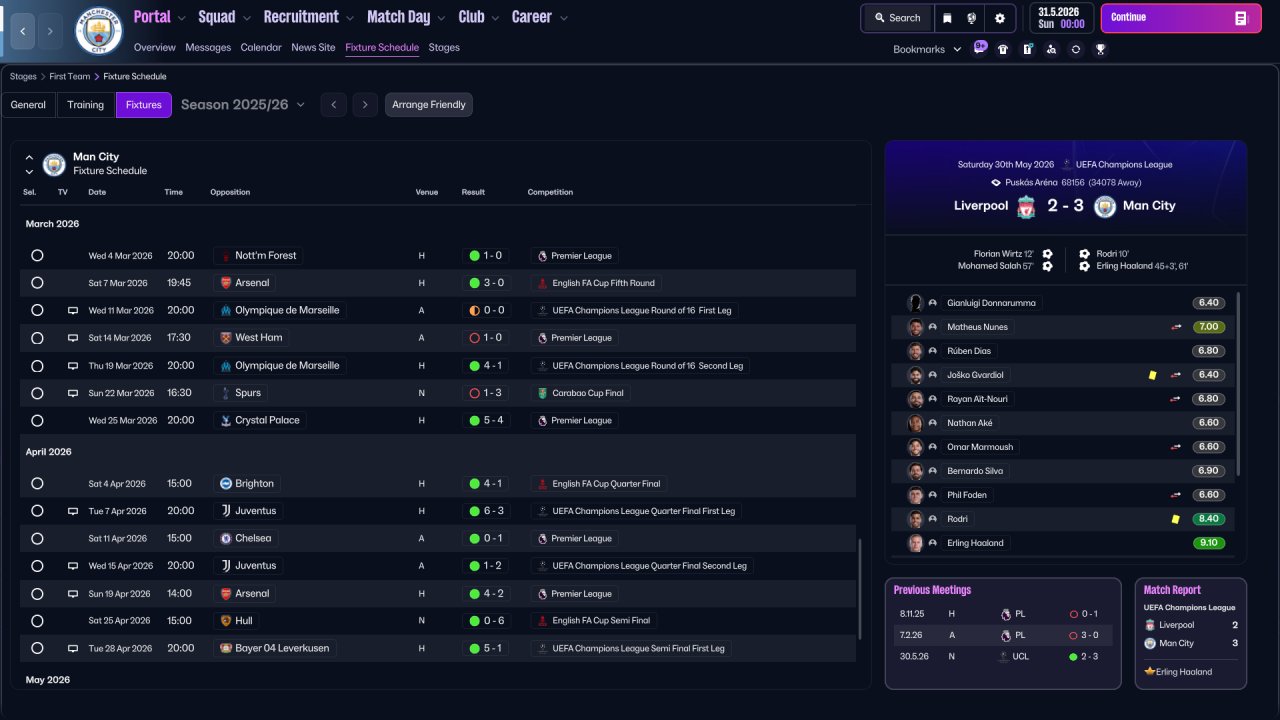Open the Season 2025/26 dropdown

[x=243, y=104]
